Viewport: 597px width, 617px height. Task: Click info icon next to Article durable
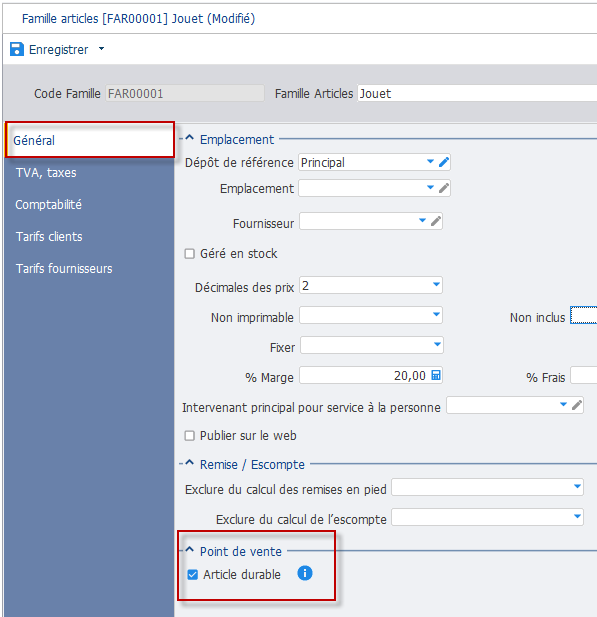(x=305, y=573)
